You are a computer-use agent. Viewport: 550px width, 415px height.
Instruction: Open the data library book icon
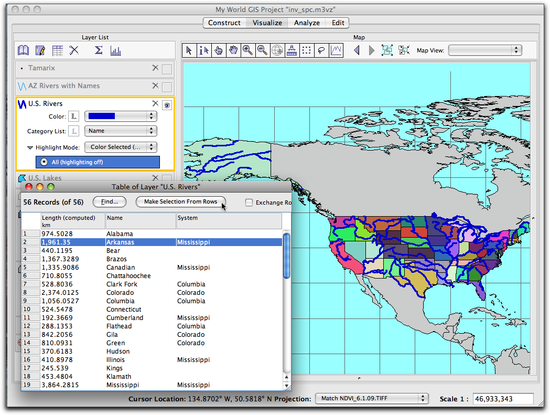coord(23,51)
